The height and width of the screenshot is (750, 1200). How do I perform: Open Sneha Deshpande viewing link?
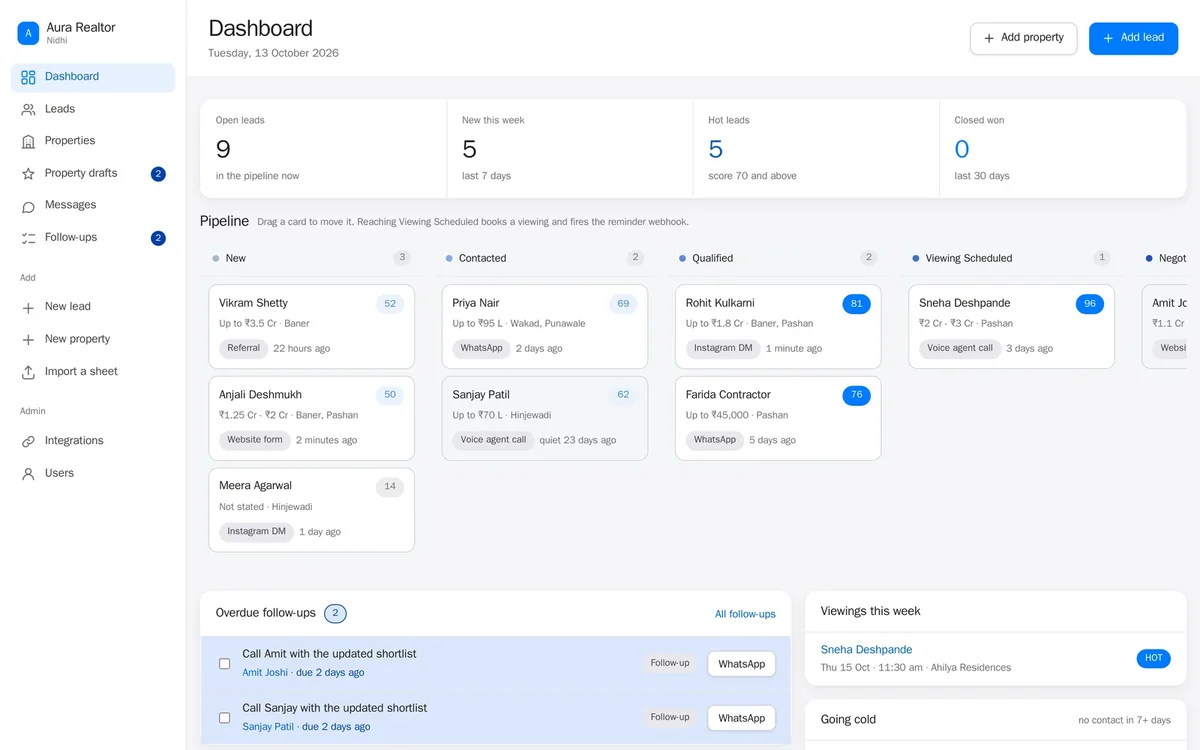[x=866, y=650]
